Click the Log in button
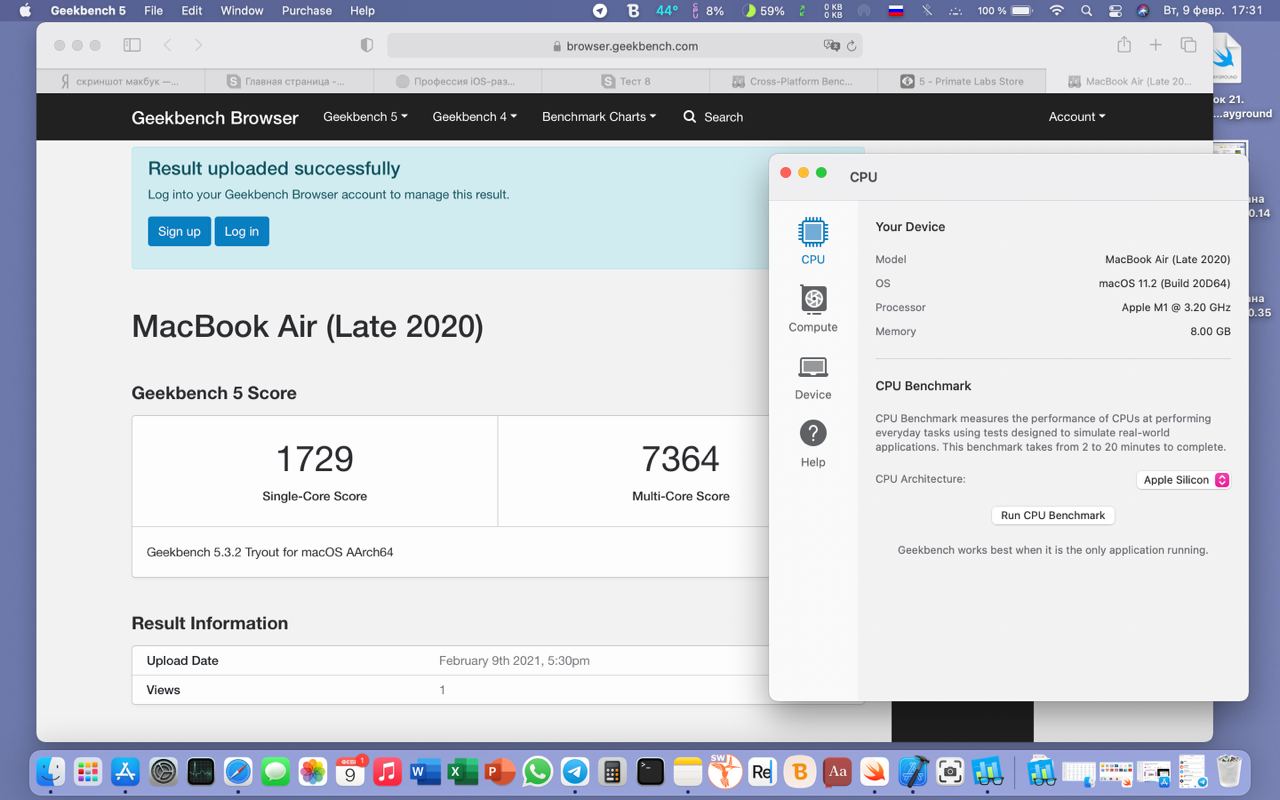 pyautogui.click(x=241, y=231)
